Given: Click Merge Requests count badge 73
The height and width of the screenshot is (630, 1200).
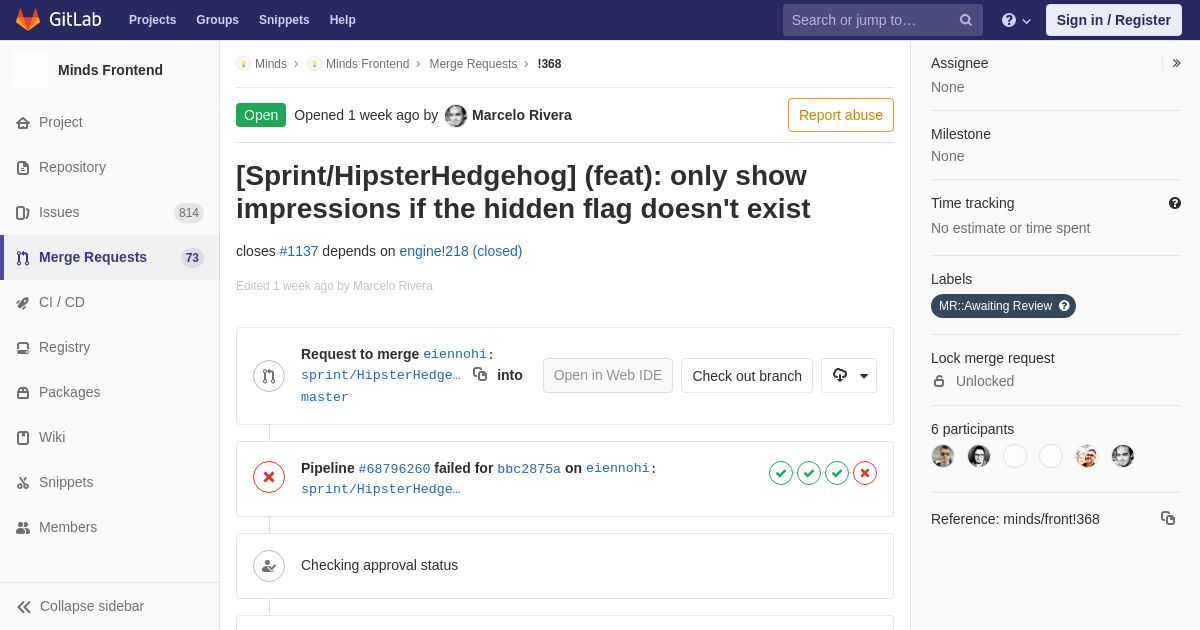Looking at the screenshot, I should coord(192,257).
